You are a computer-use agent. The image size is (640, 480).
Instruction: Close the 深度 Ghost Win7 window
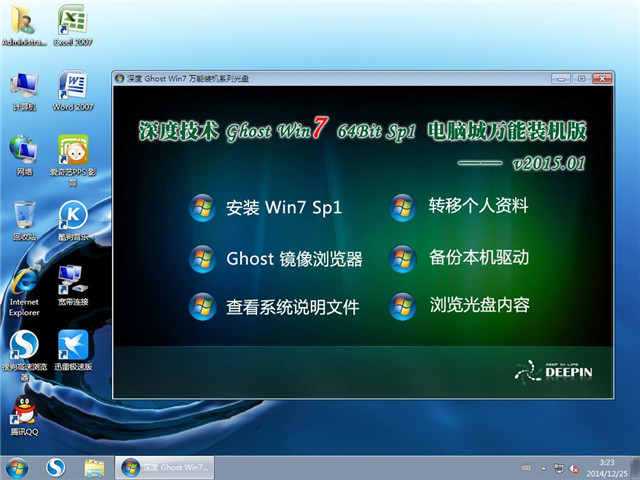[602, 78]
